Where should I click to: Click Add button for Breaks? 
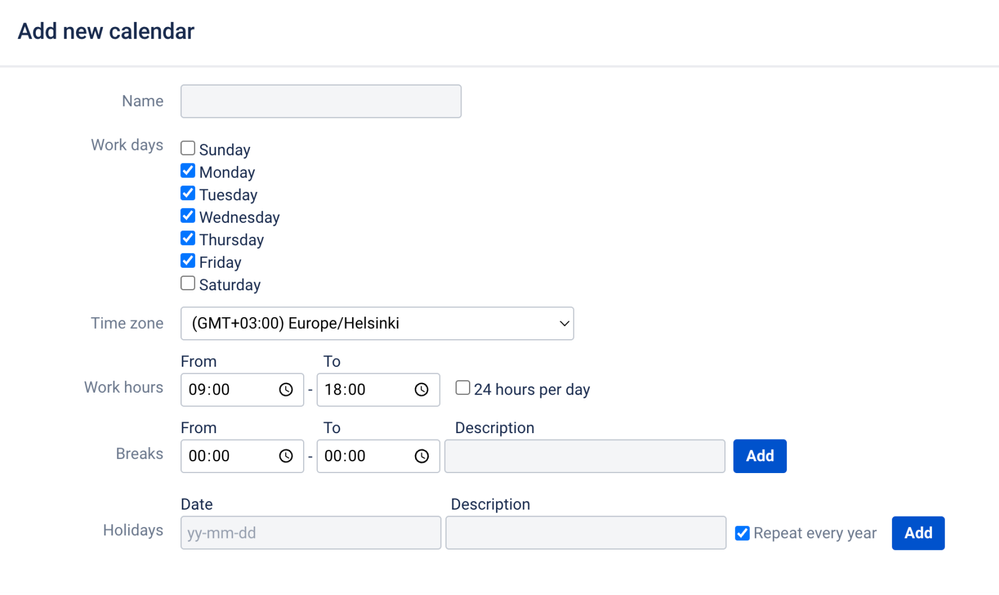coord(760,456)
